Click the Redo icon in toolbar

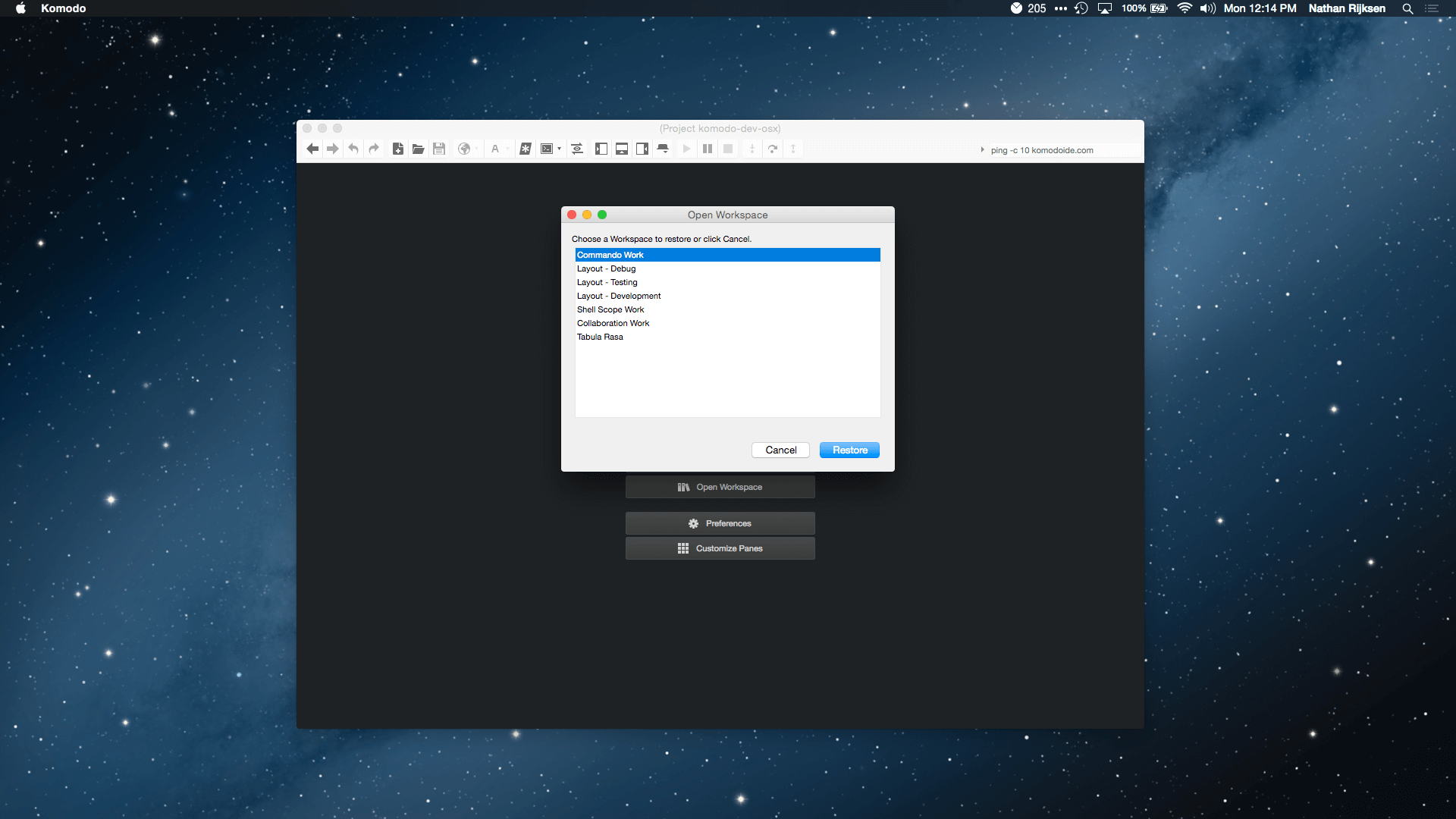(374, 149)
